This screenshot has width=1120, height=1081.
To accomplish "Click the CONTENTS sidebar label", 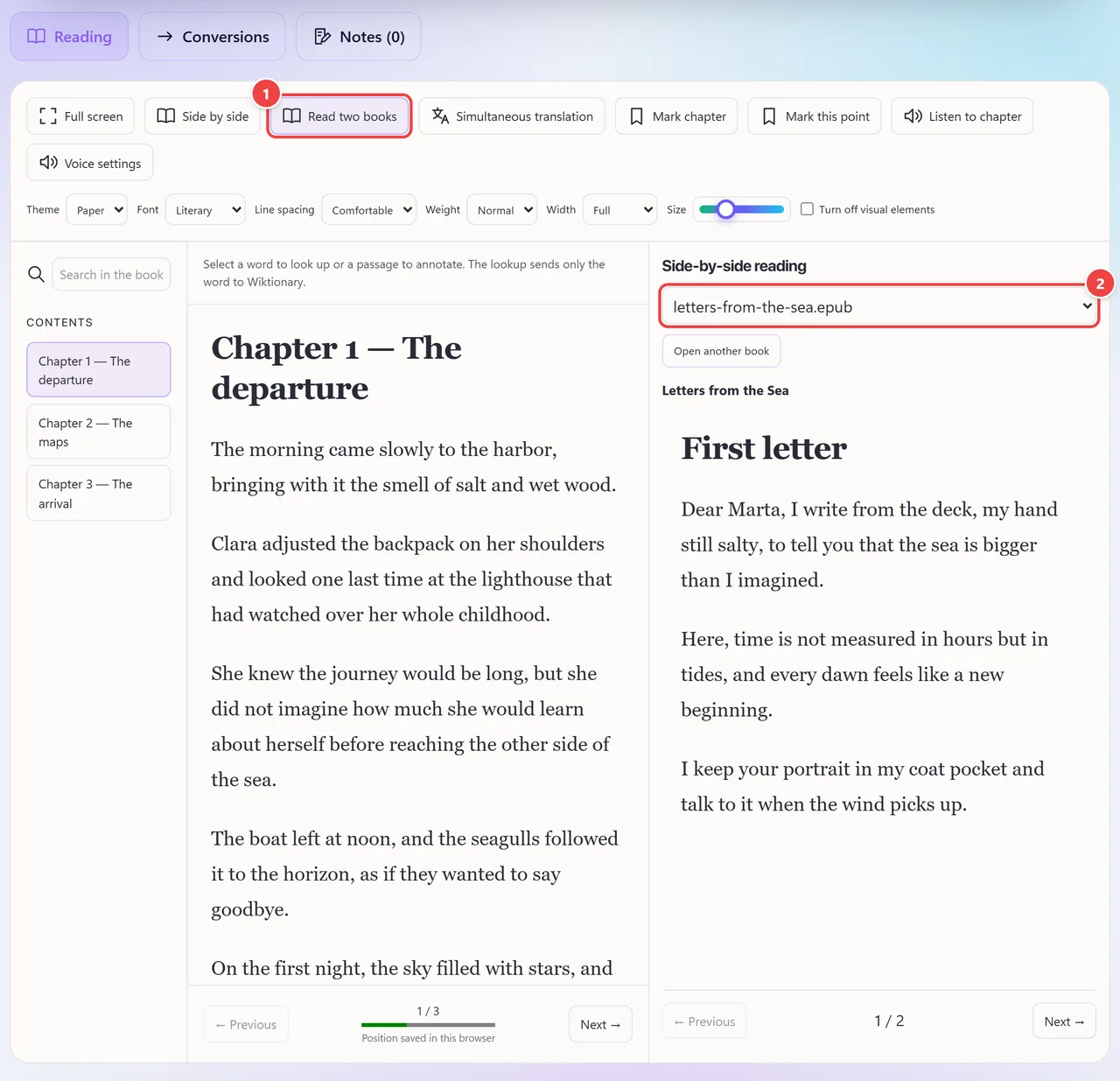I will coord(59,322).
